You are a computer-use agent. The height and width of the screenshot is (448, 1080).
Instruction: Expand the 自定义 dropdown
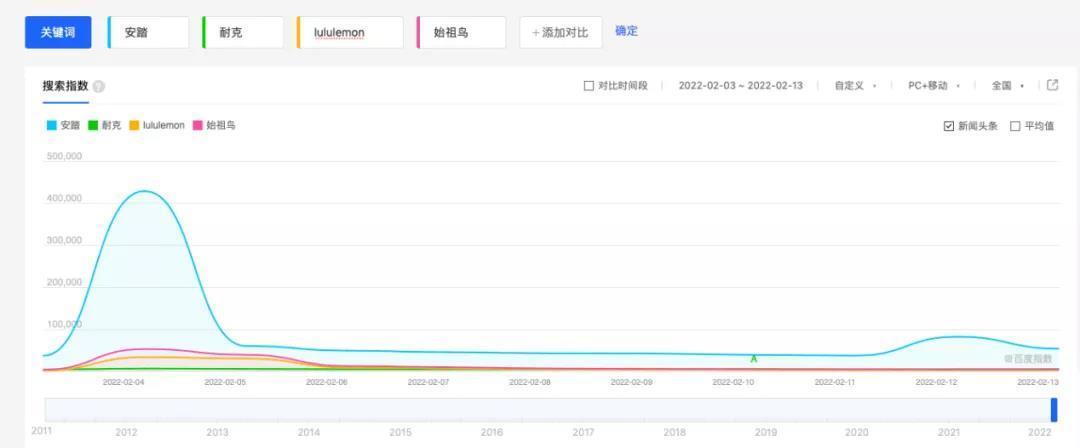click(x=855, y=86)
